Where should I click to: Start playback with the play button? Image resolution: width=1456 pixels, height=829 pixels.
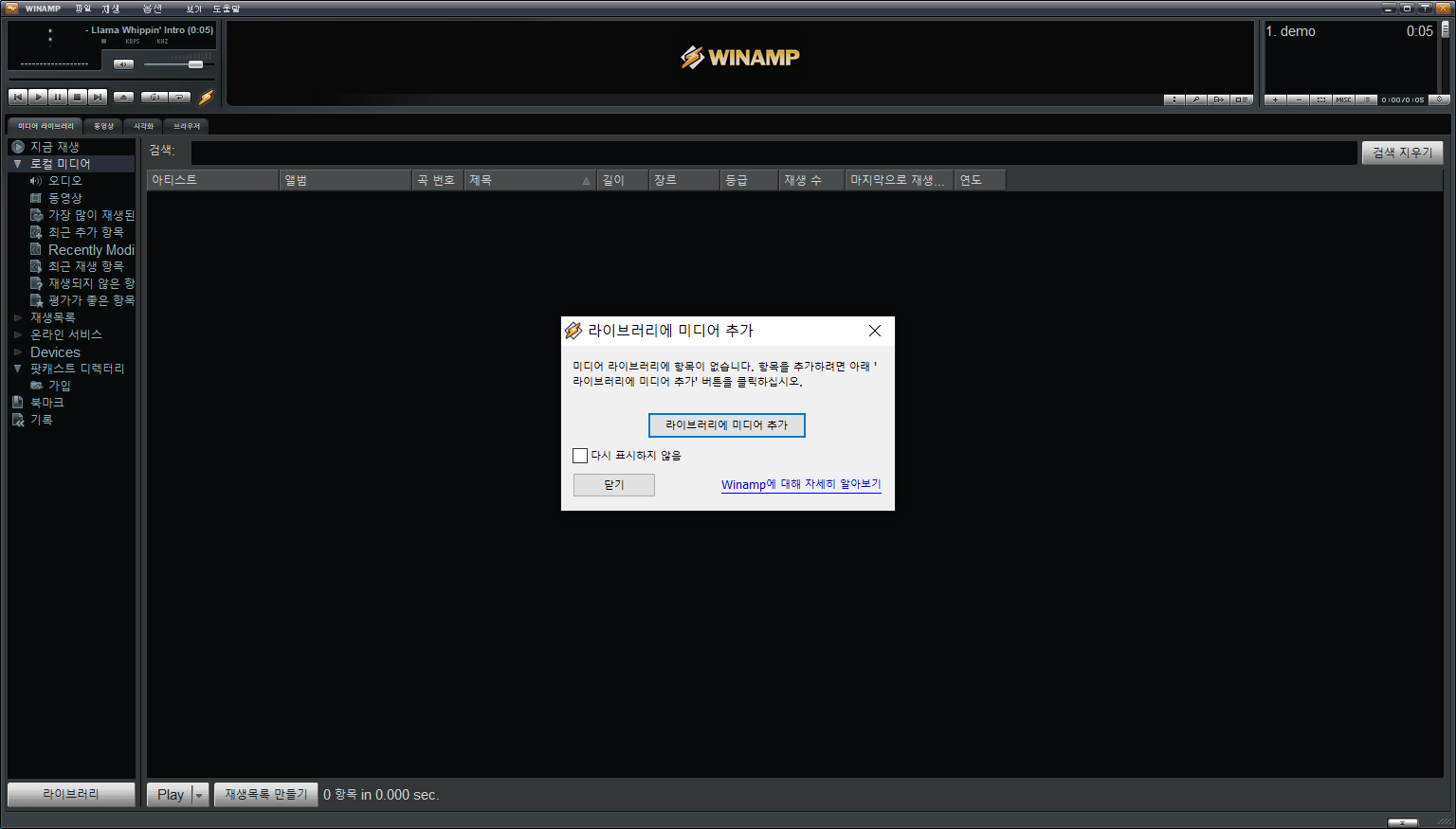38,97
